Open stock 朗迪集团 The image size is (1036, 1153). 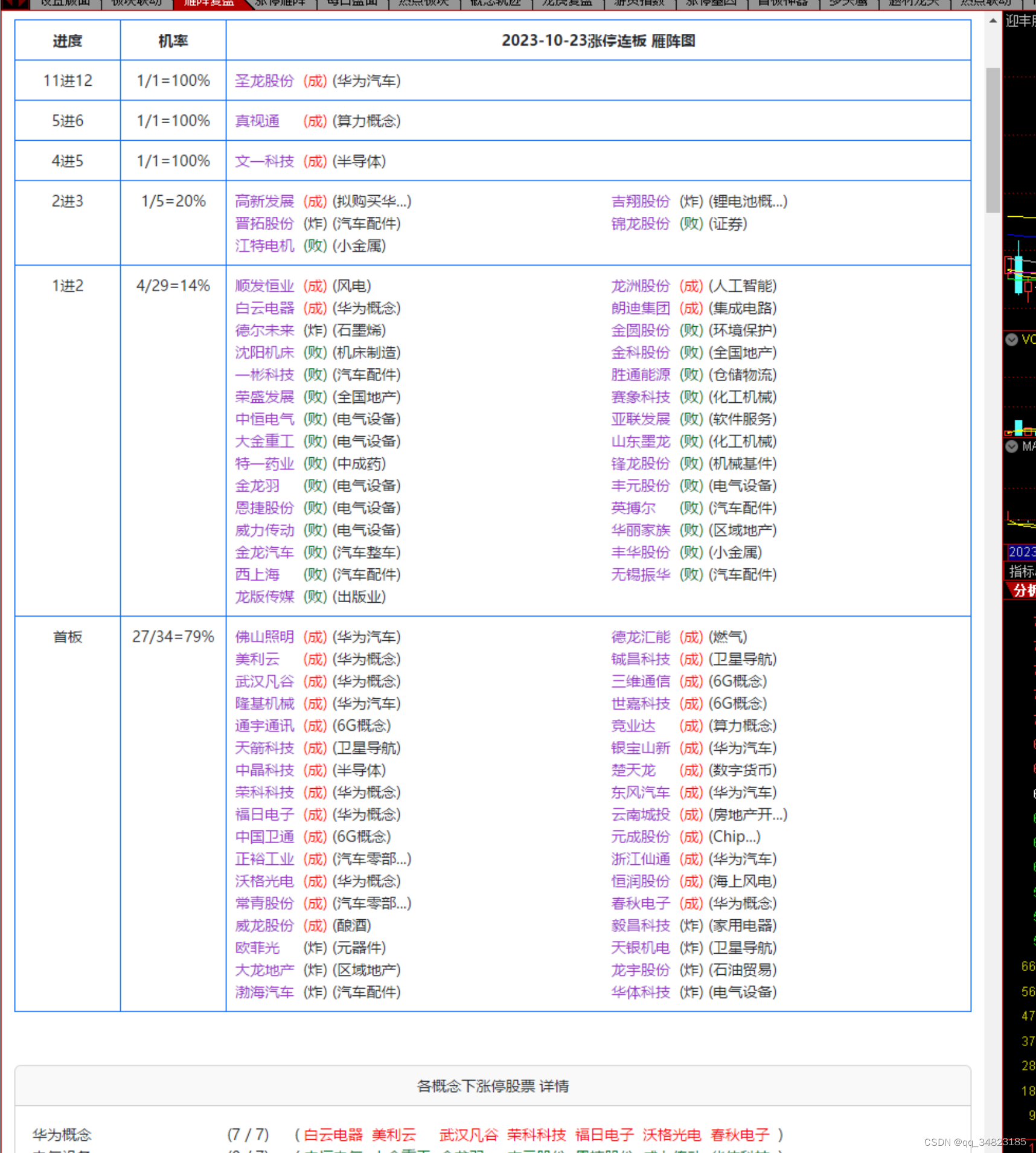[x=641, y=309]
